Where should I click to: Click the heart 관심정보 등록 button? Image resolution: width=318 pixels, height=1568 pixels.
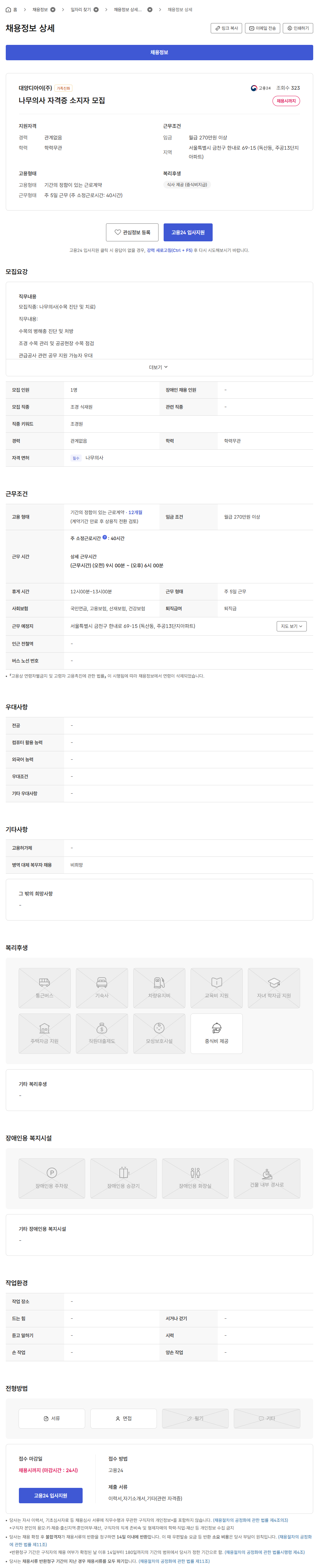pyautogui.click(x=132, y=232)
